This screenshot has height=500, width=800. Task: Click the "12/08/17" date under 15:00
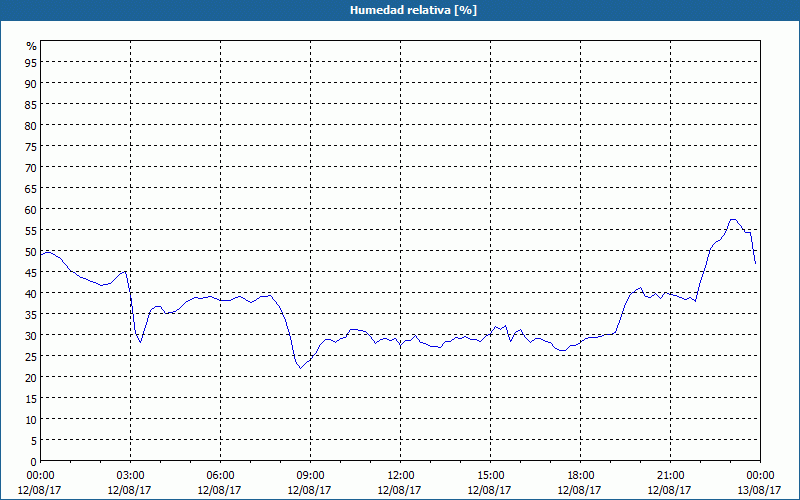[489, 490]
